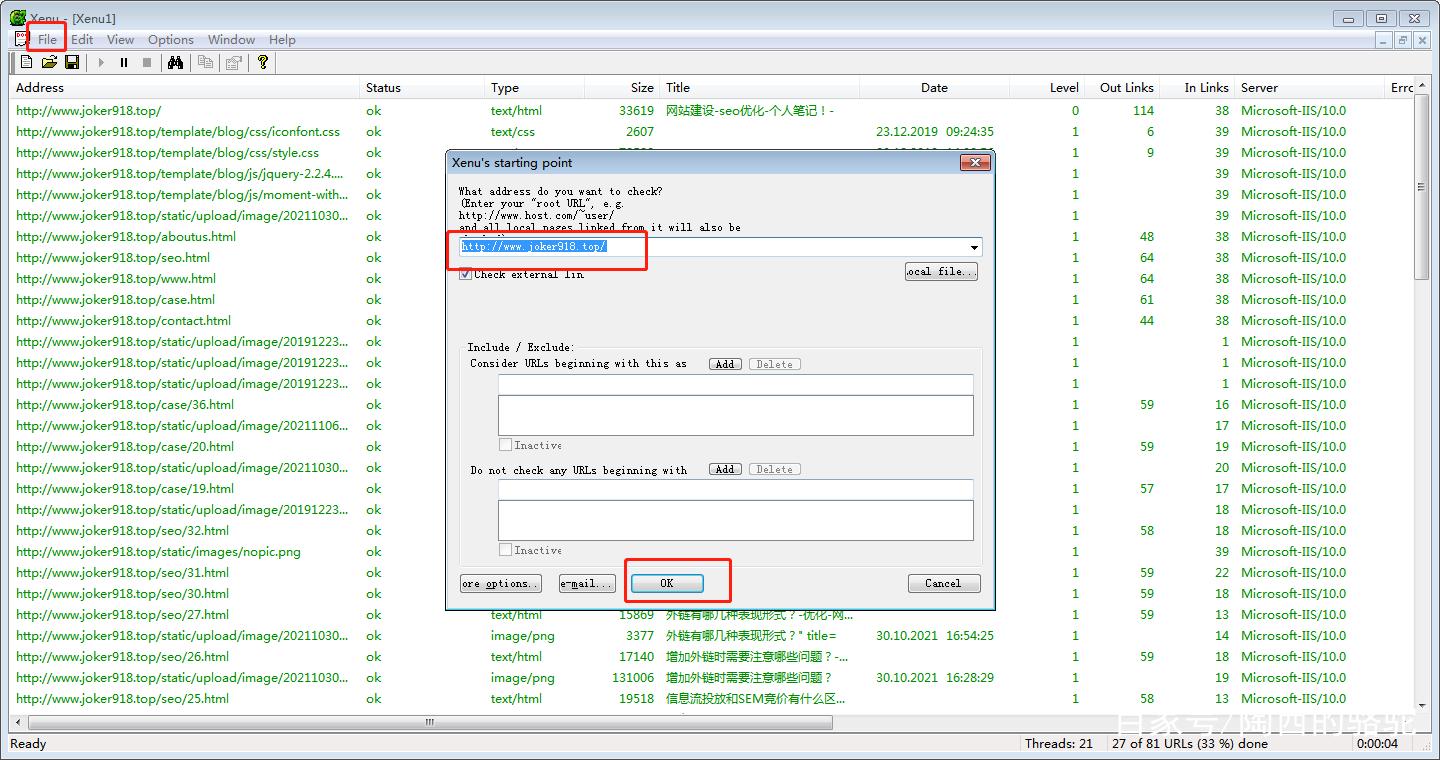Click the Pause toolbar icon
1440x760 pixels.
[124, 62]
